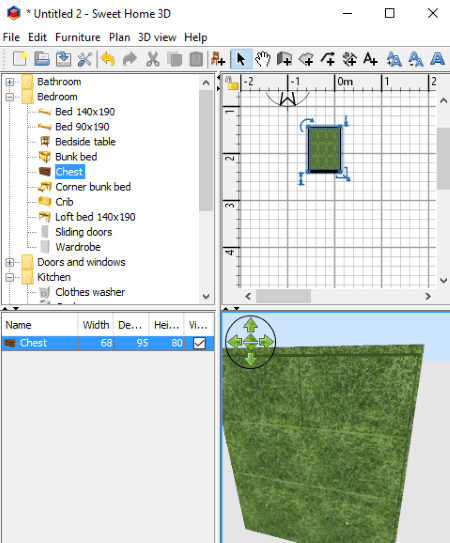Viewport: 450px width, 543px height.
Task: Rotate 3D view right with arrow
Action: pyautogui.click(x=266, y=342)
